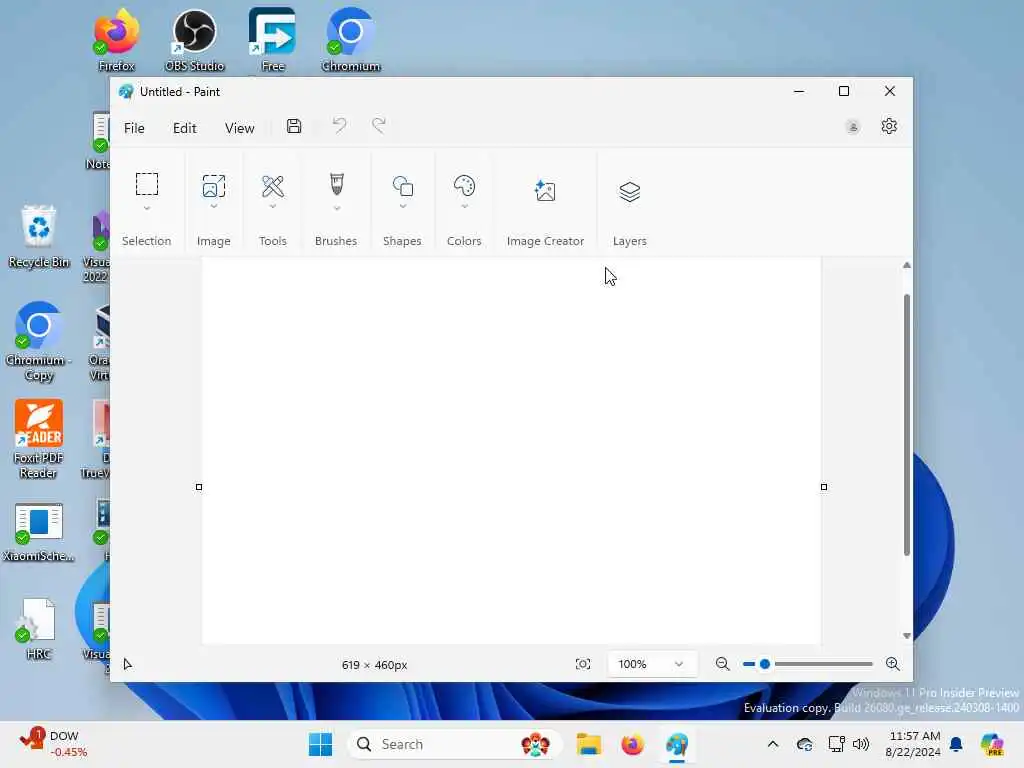The image size is (1024, 768).
Task: Select the Firefox desktop shortcut
Action: tap(116, 40)
